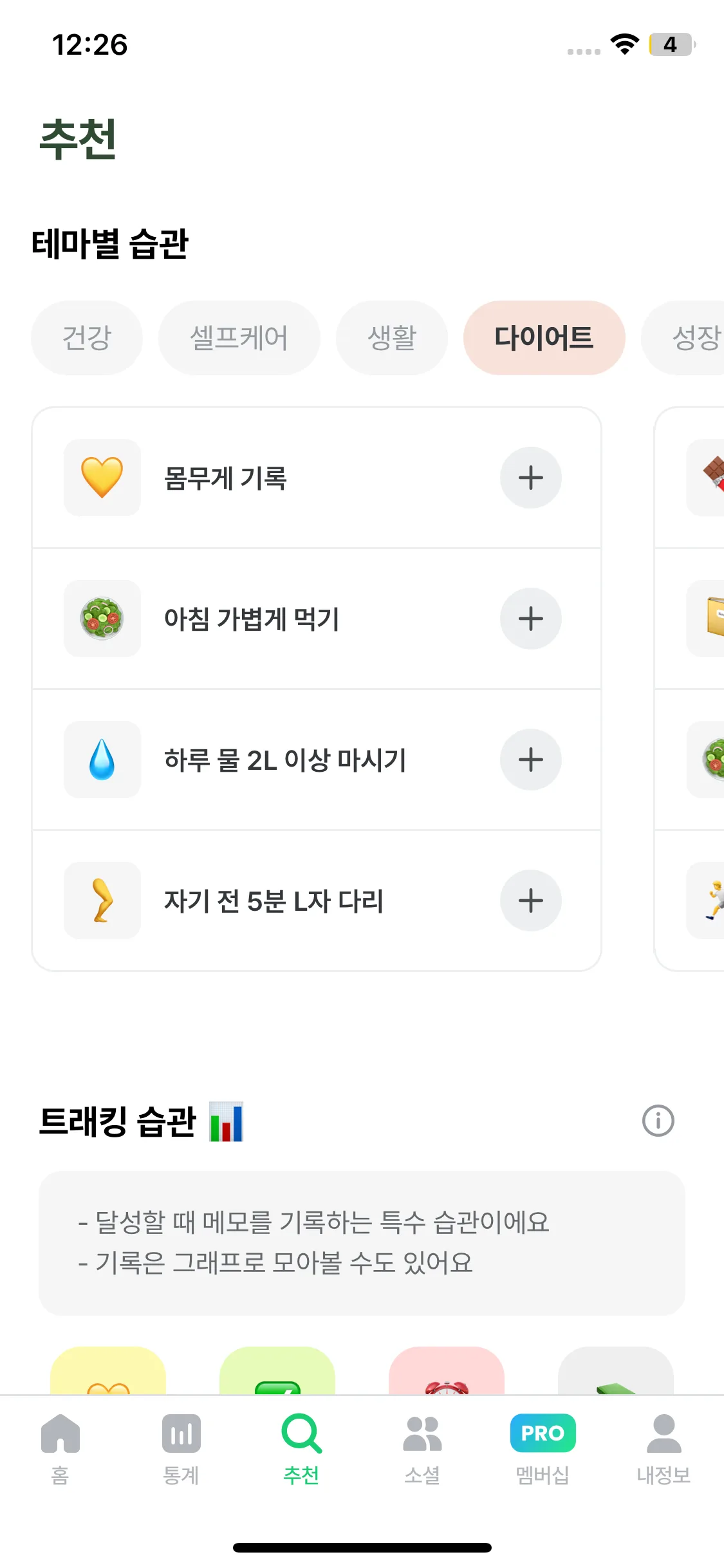Viewport: 724px width, 1568px height.
Task: Add 자기 전 5분 L자 다리 habit
Action: pyautogui.click(x=530, y=901)
